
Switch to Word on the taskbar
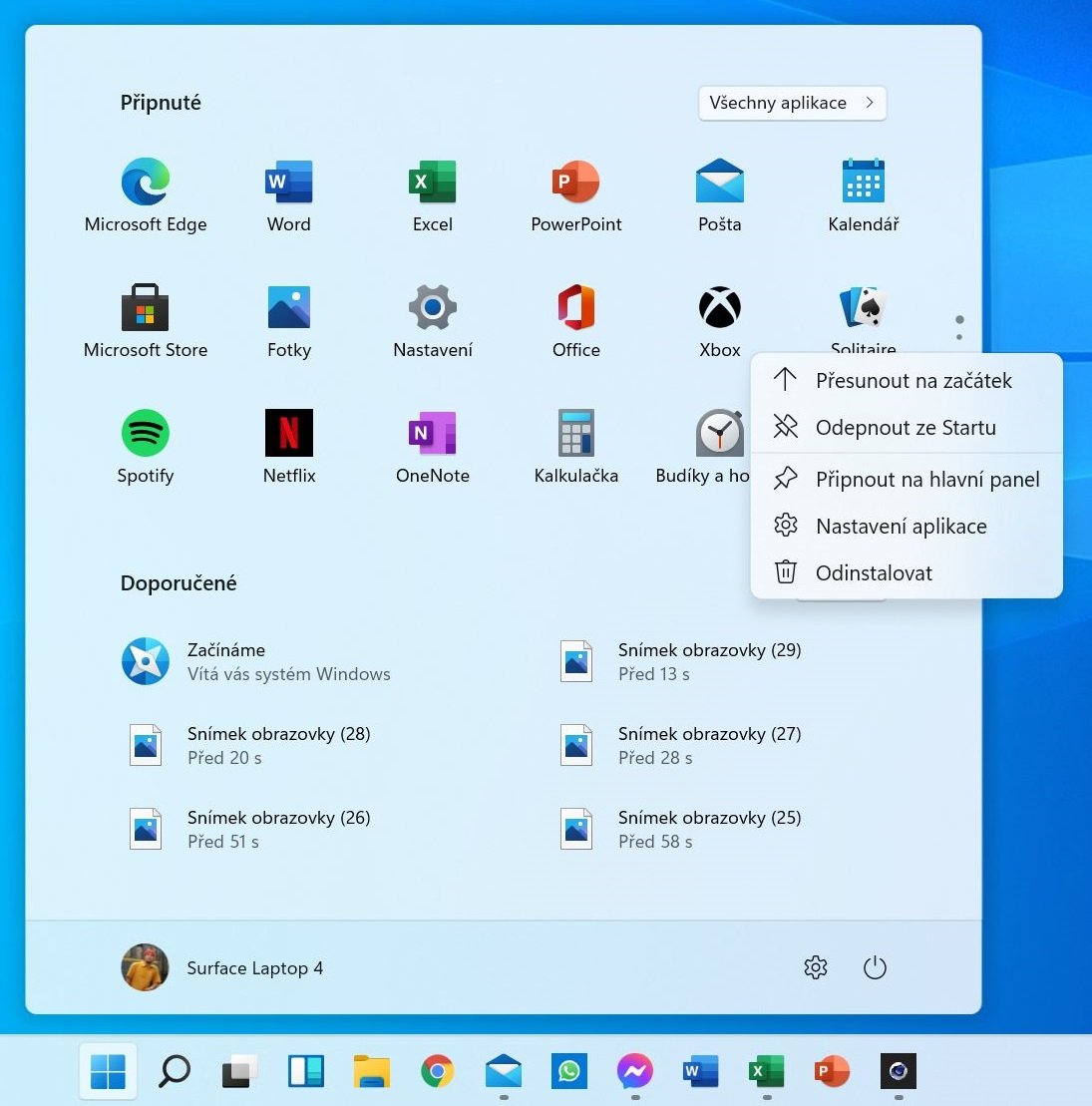pyautogui.click(x=700, y=1071)
